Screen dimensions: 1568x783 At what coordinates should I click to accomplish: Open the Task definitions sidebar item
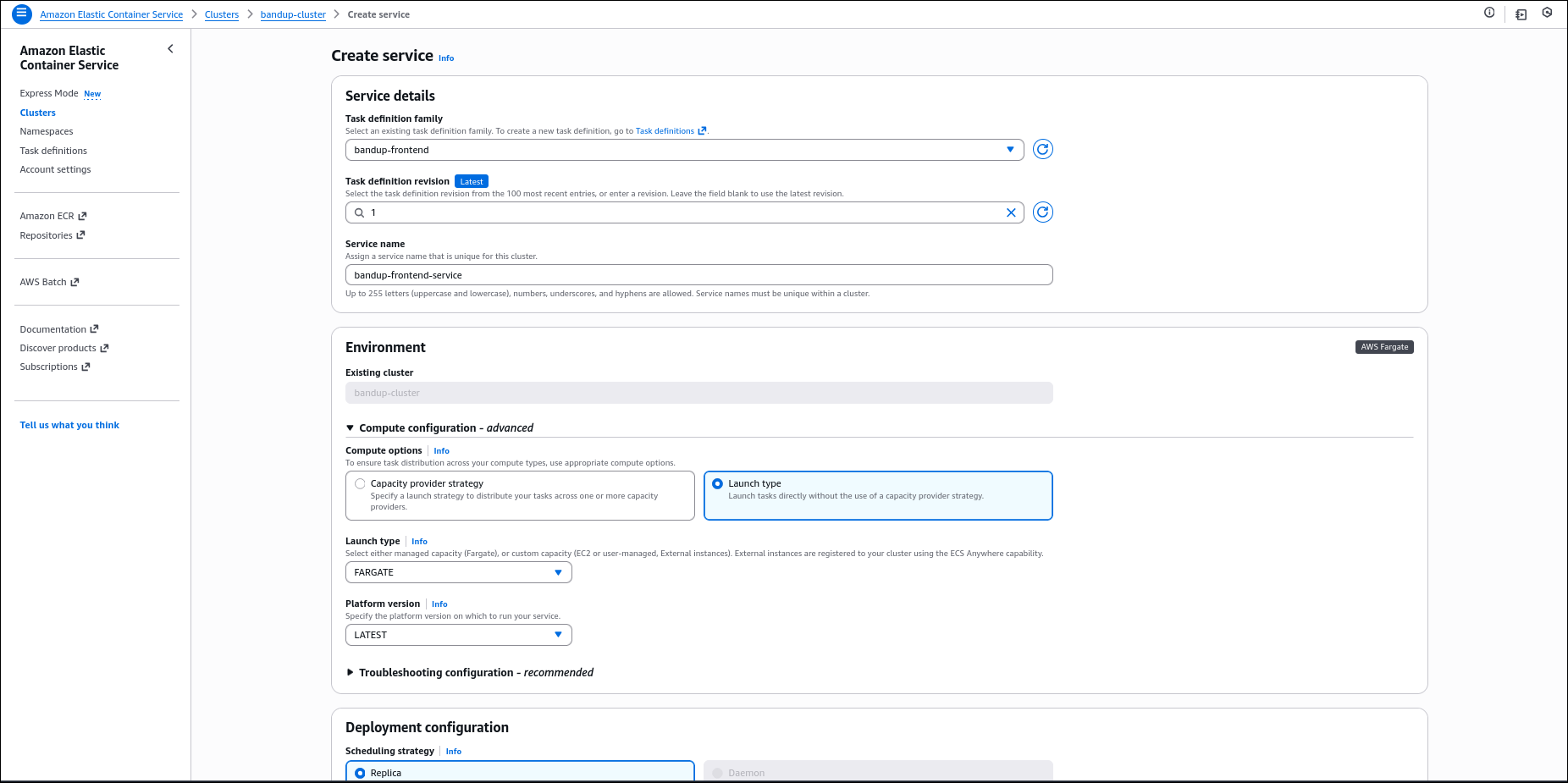point(52,150)
